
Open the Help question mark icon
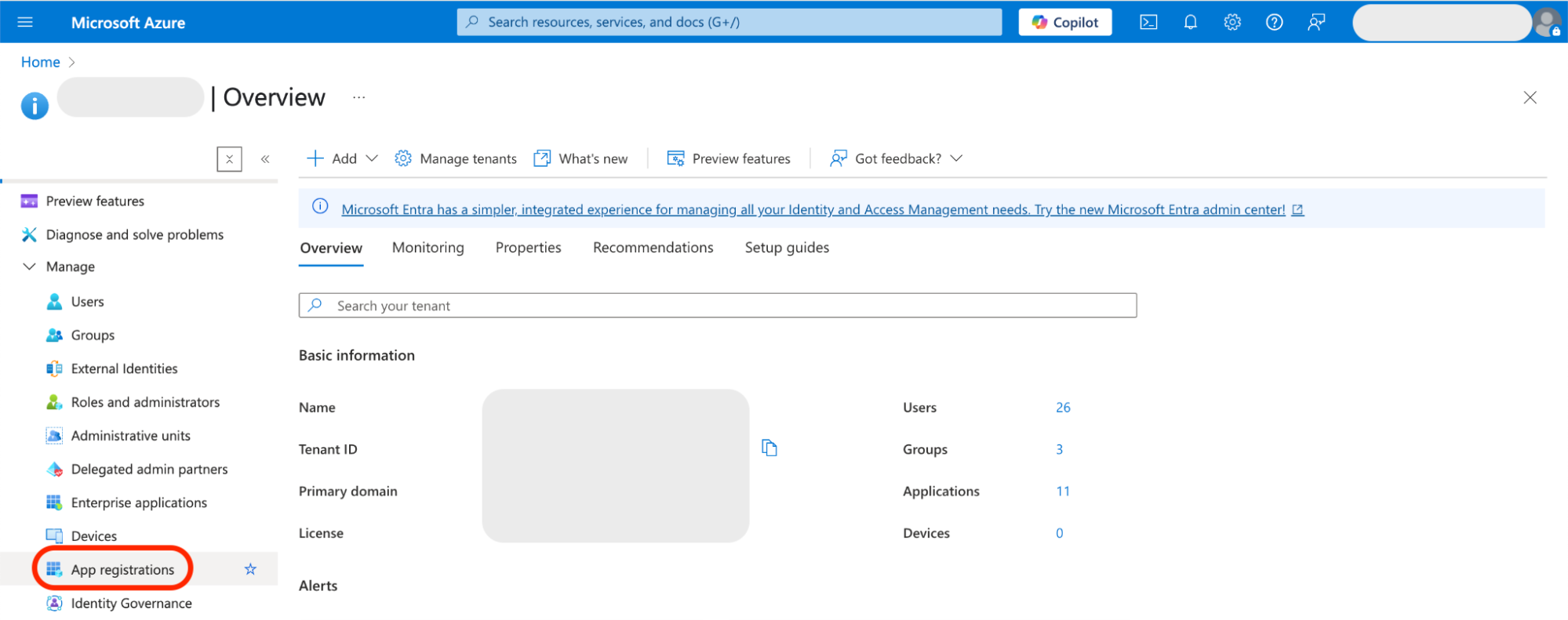(1275, 22)
